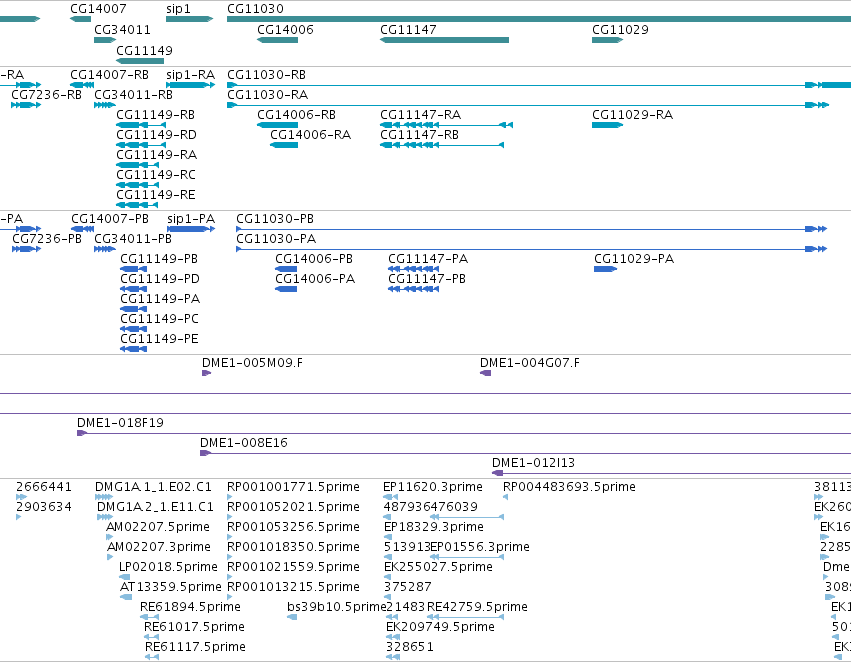Screen dimensions: 851x662
Task: Click the CG11147 gene bar
Action: point(444,40)
